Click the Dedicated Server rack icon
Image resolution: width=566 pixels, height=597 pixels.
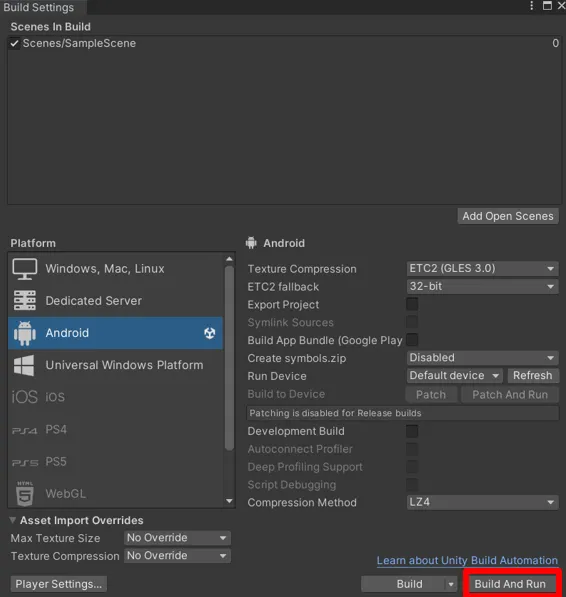tap(25, 300)
